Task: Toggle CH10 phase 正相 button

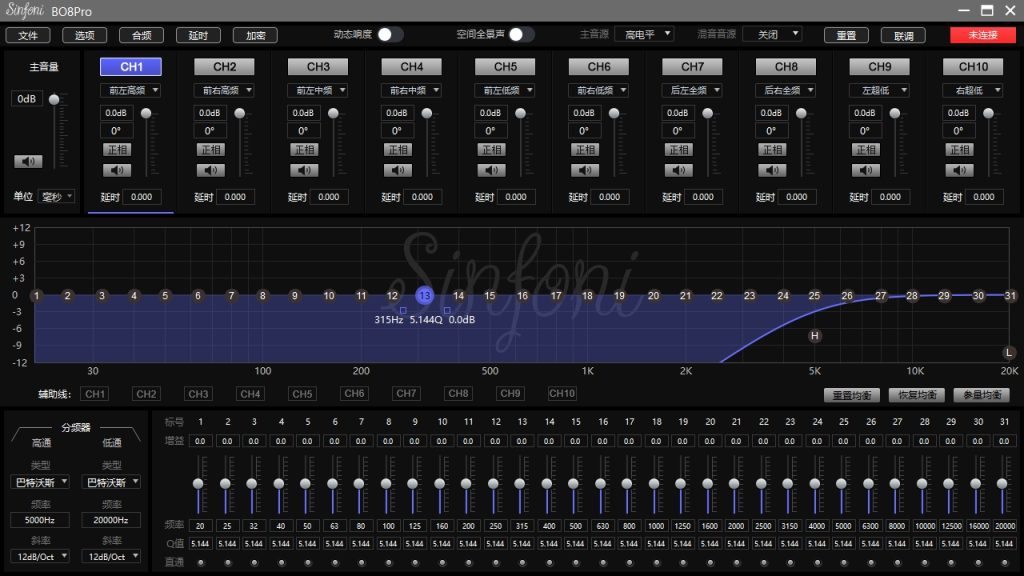Action: pos(959,150)
